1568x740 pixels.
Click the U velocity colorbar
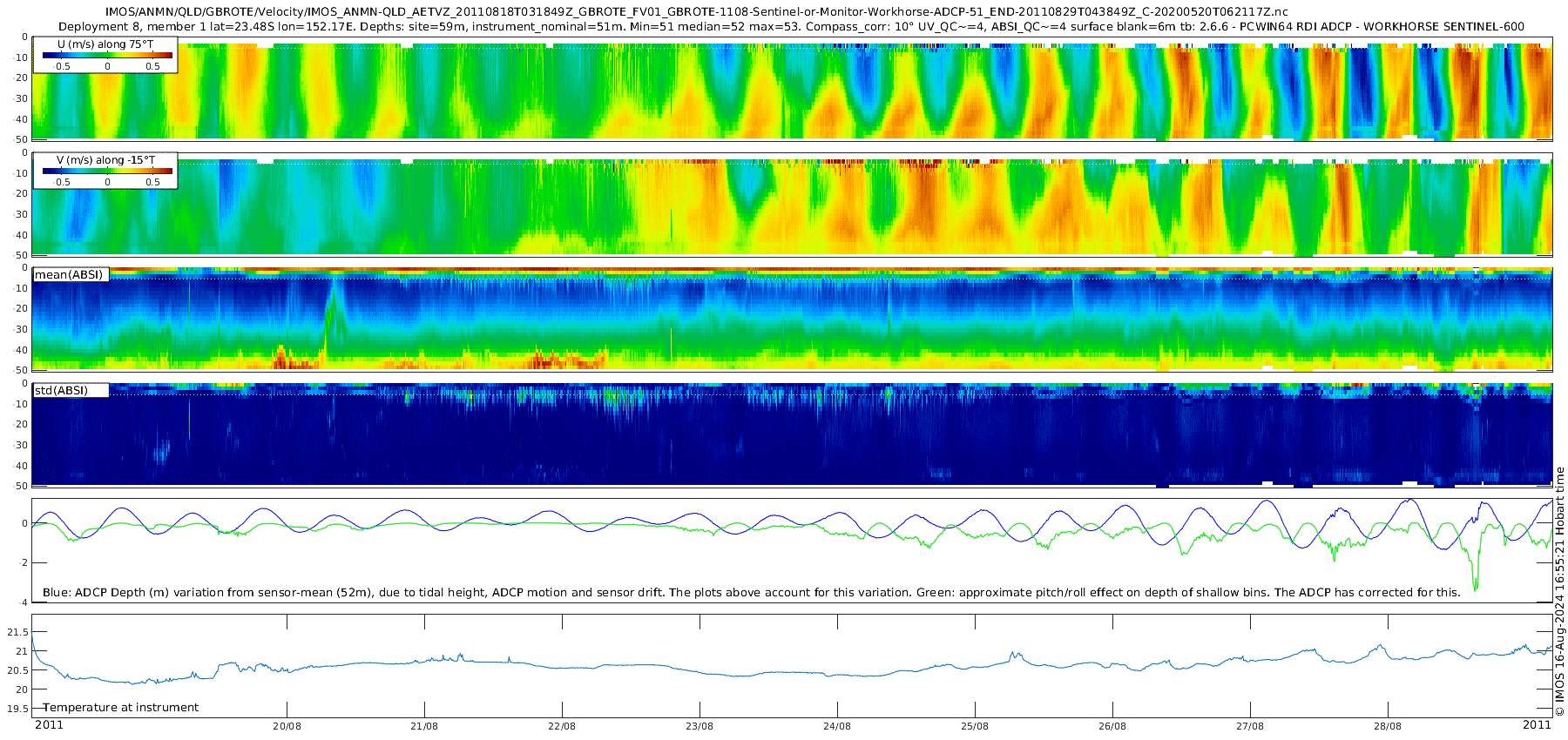tap(107, 56)
